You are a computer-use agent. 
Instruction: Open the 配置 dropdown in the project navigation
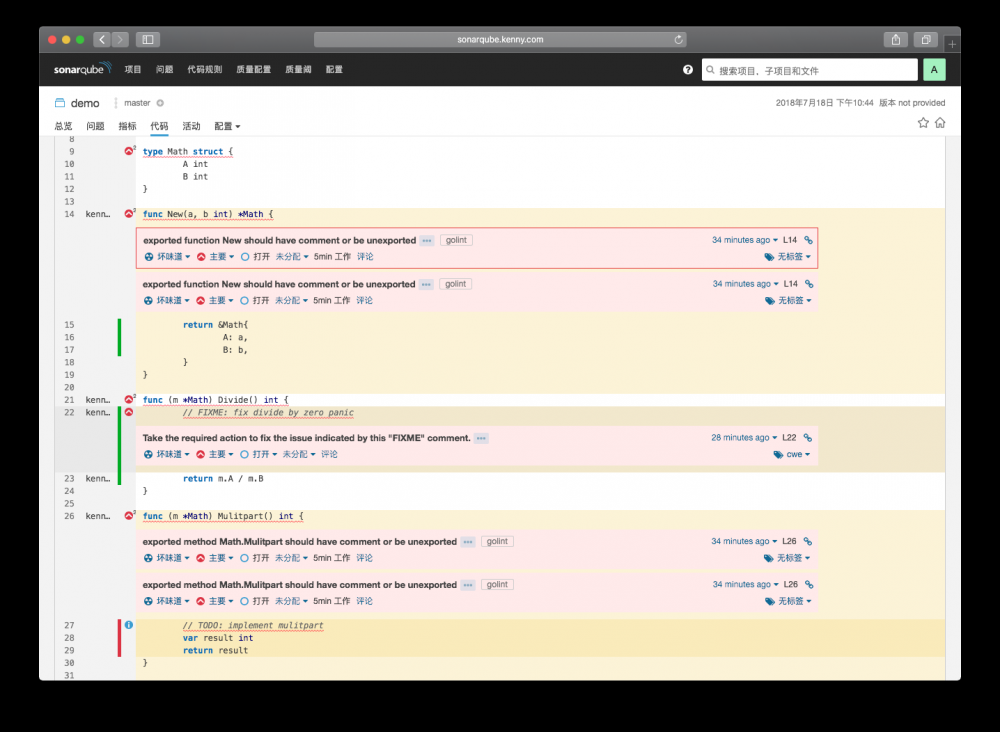225,126
